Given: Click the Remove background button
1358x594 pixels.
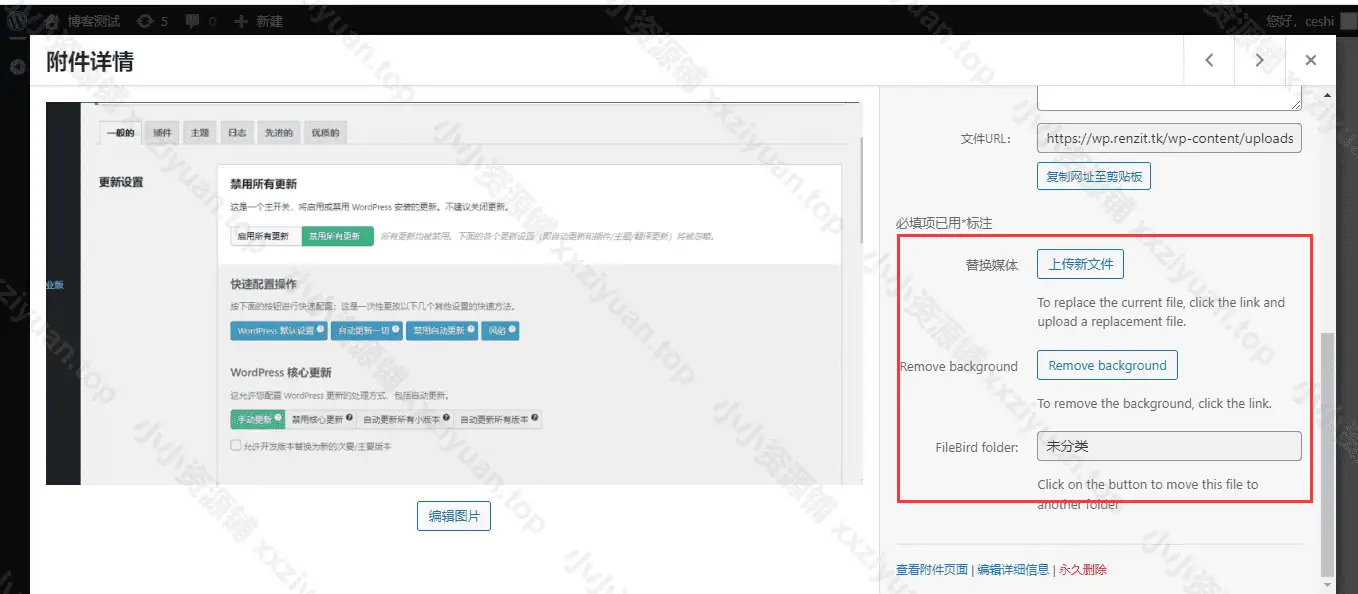Looking at the screenshot, I should [x=1106, y=365].
